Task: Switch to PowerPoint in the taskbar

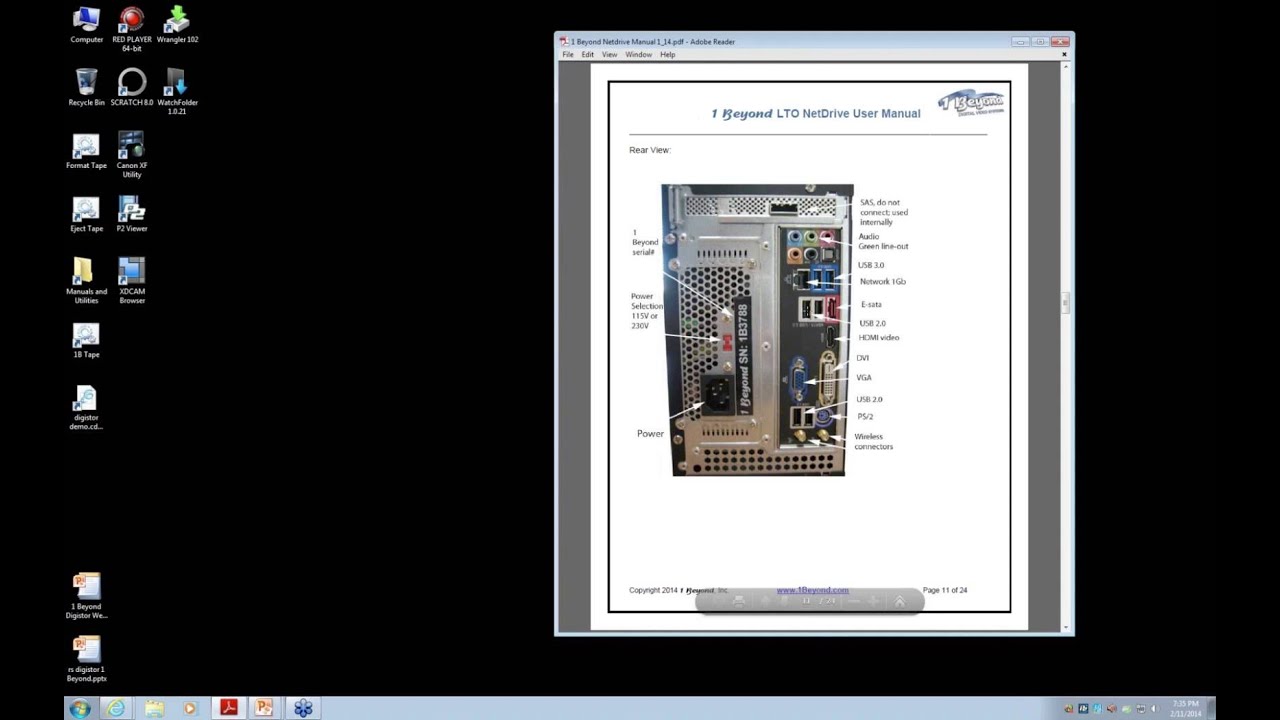Action: pyautogui.click(x=265, y=708)
